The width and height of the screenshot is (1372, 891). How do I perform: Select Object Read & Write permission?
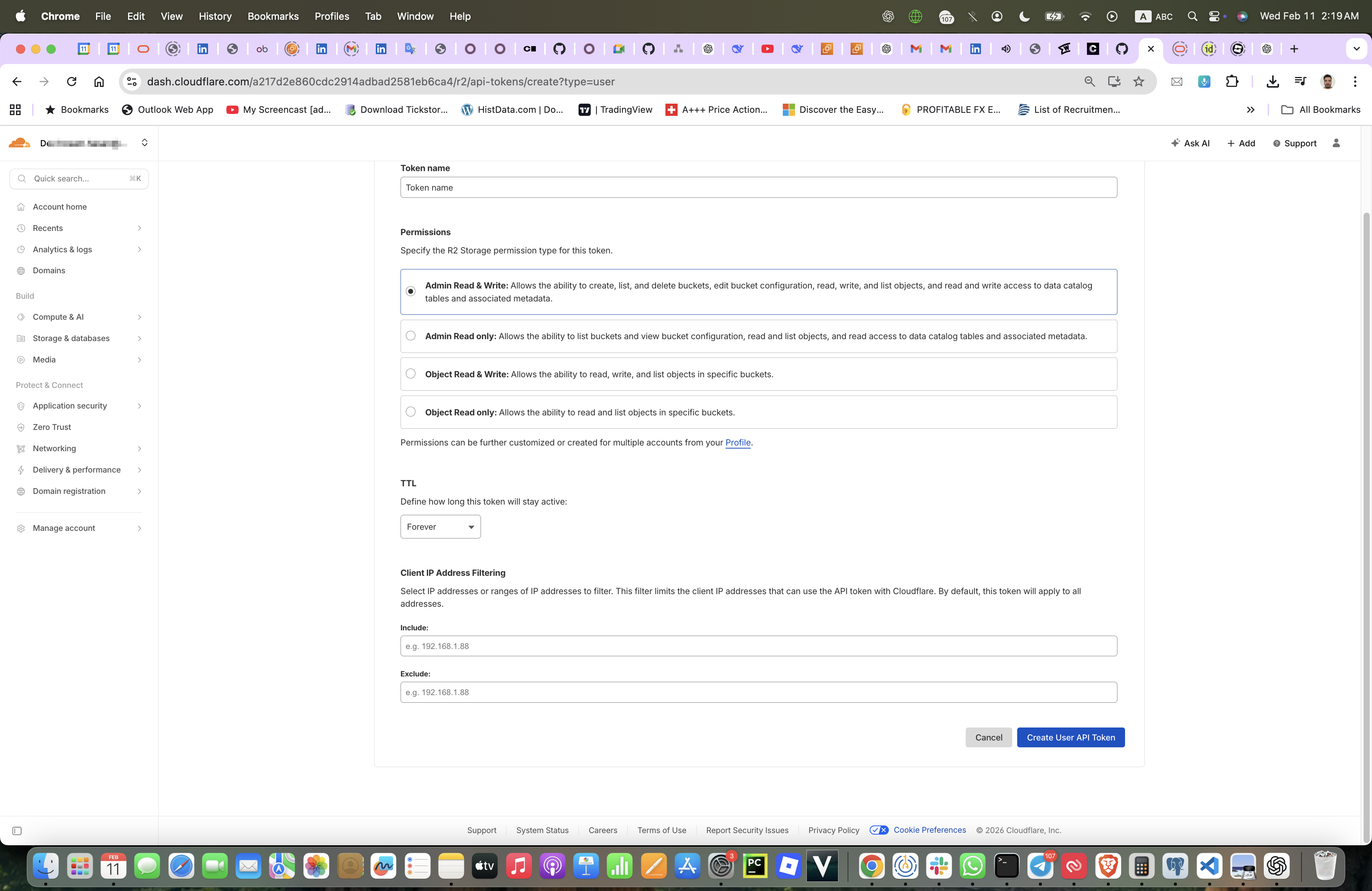tap(410, 374)
